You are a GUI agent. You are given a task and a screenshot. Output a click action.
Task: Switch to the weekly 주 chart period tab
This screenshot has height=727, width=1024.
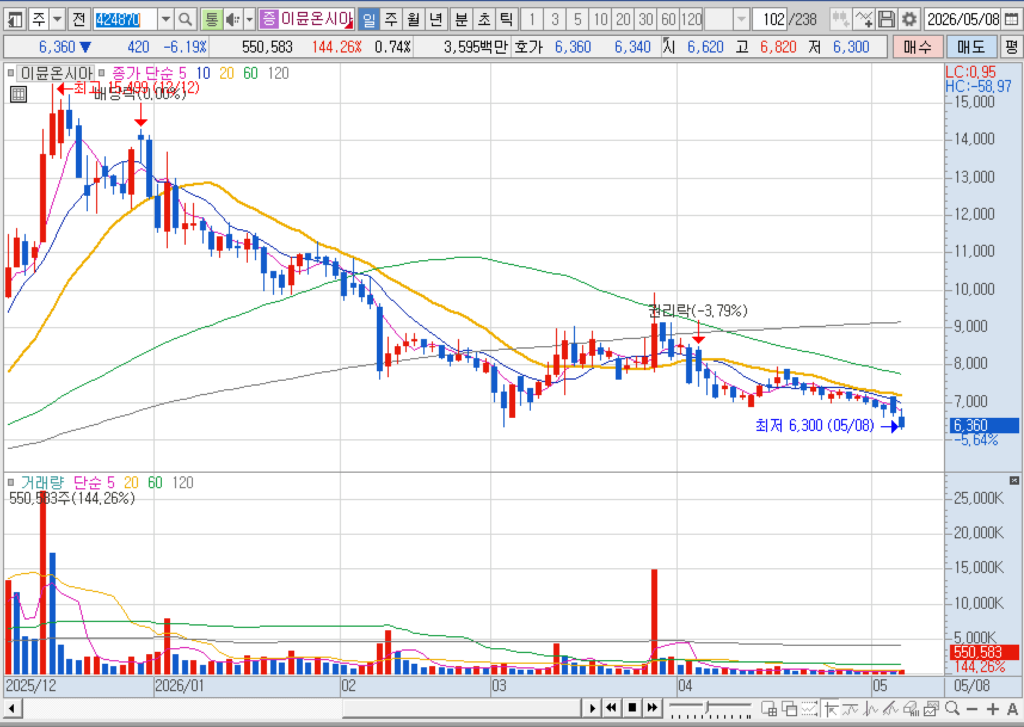click(x=391, y=20)
